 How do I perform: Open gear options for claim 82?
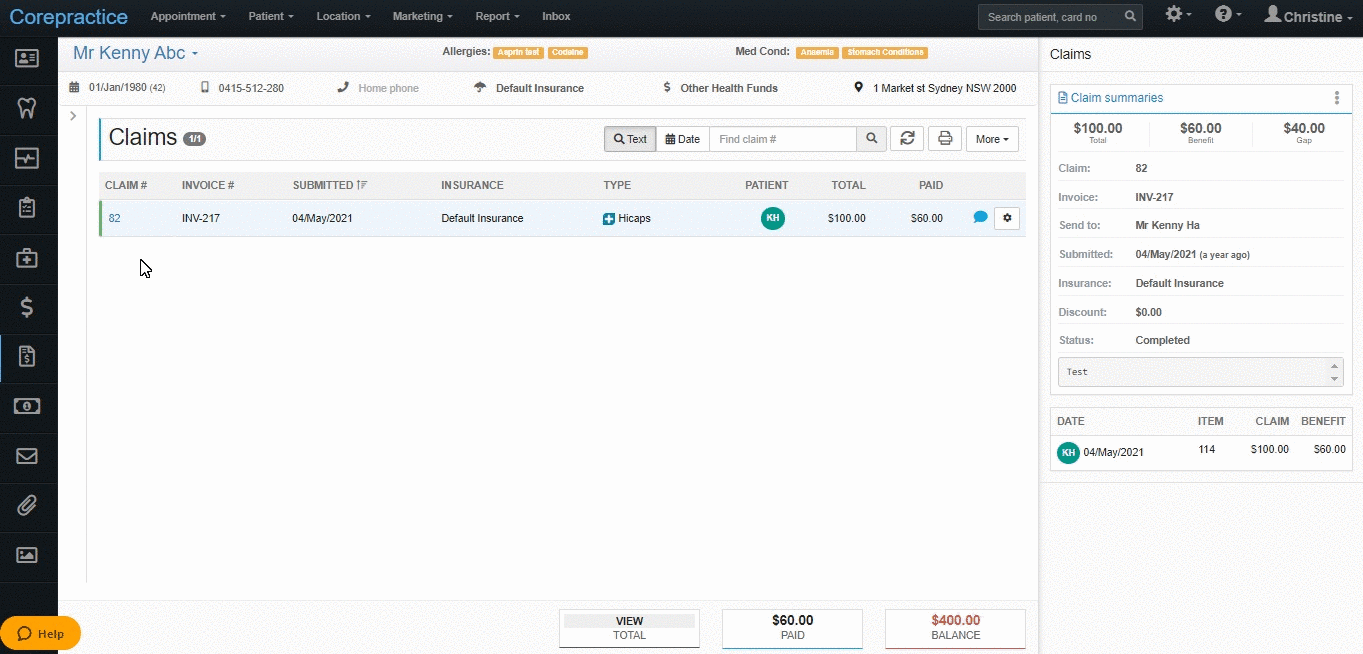point(1007,217)
